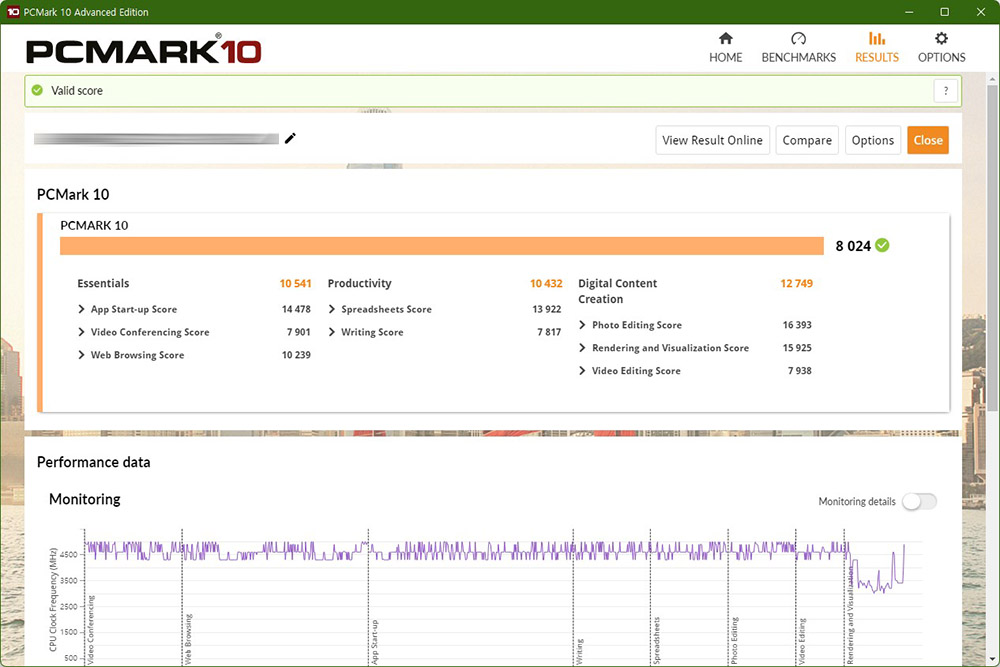Click the App Start-up marker on the chart
This screenshot has height=667, width=1000.
(375, 641)
